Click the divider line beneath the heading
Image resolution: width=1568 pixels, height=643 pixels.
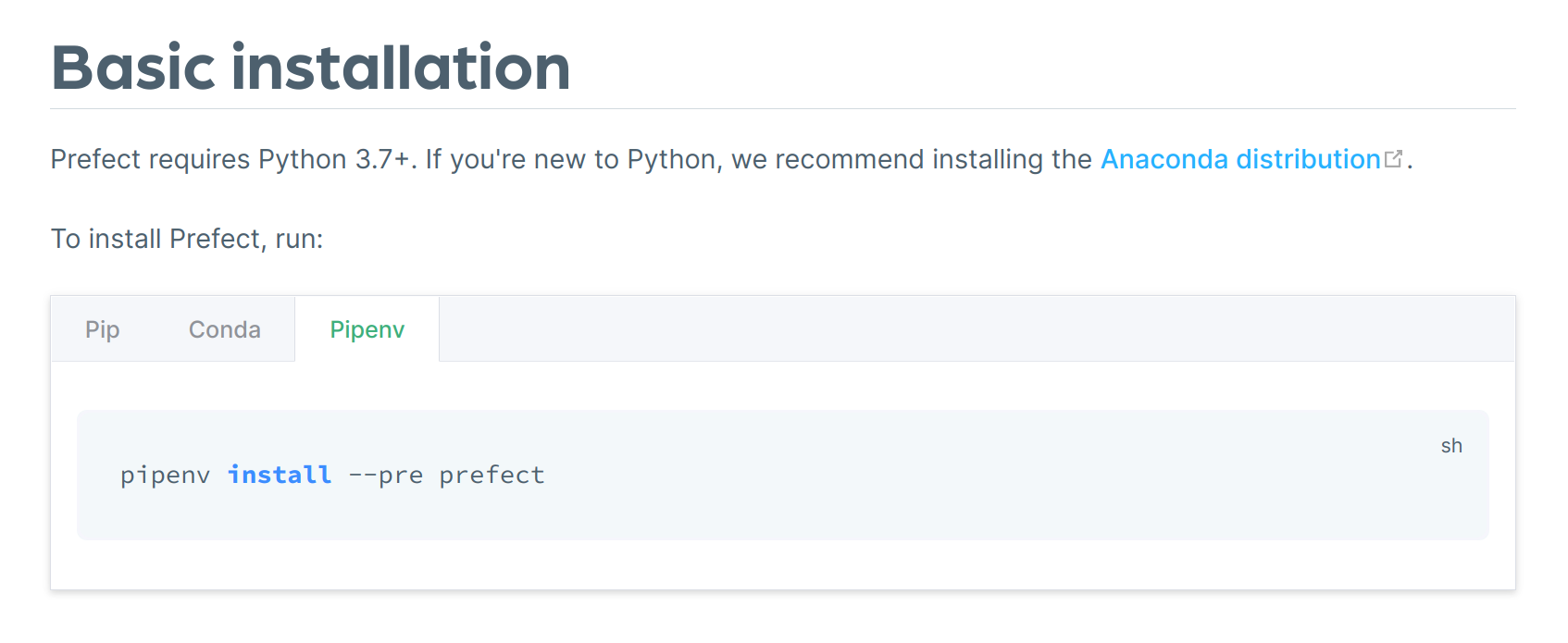click(783, 109)
